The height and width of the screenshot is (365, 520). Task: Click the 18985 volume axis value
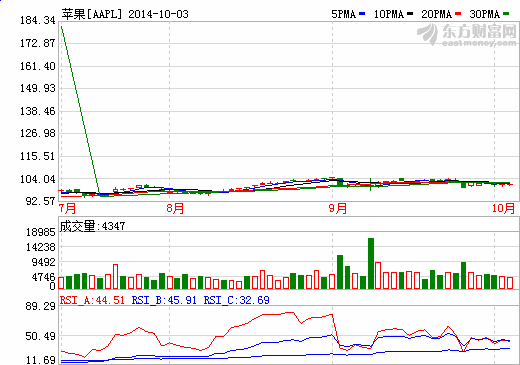(41, 232)
